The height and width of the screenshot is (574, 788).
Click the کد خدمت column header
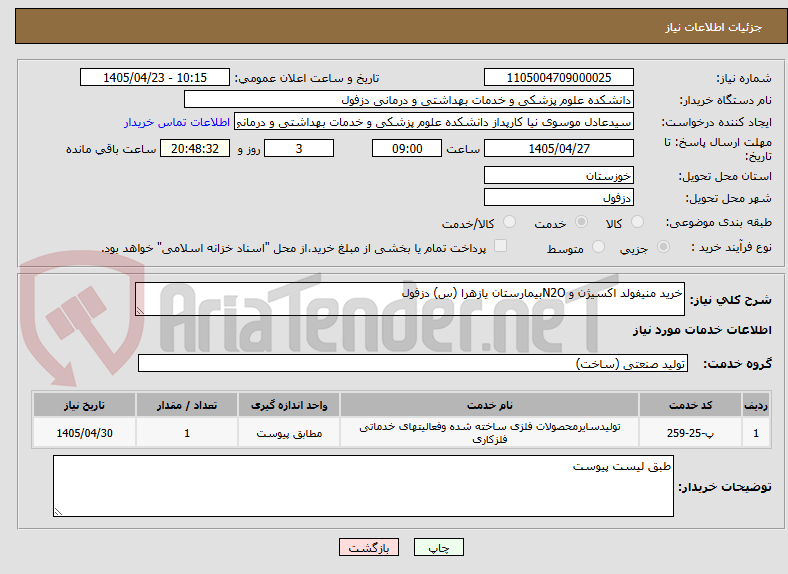[691, 405]
